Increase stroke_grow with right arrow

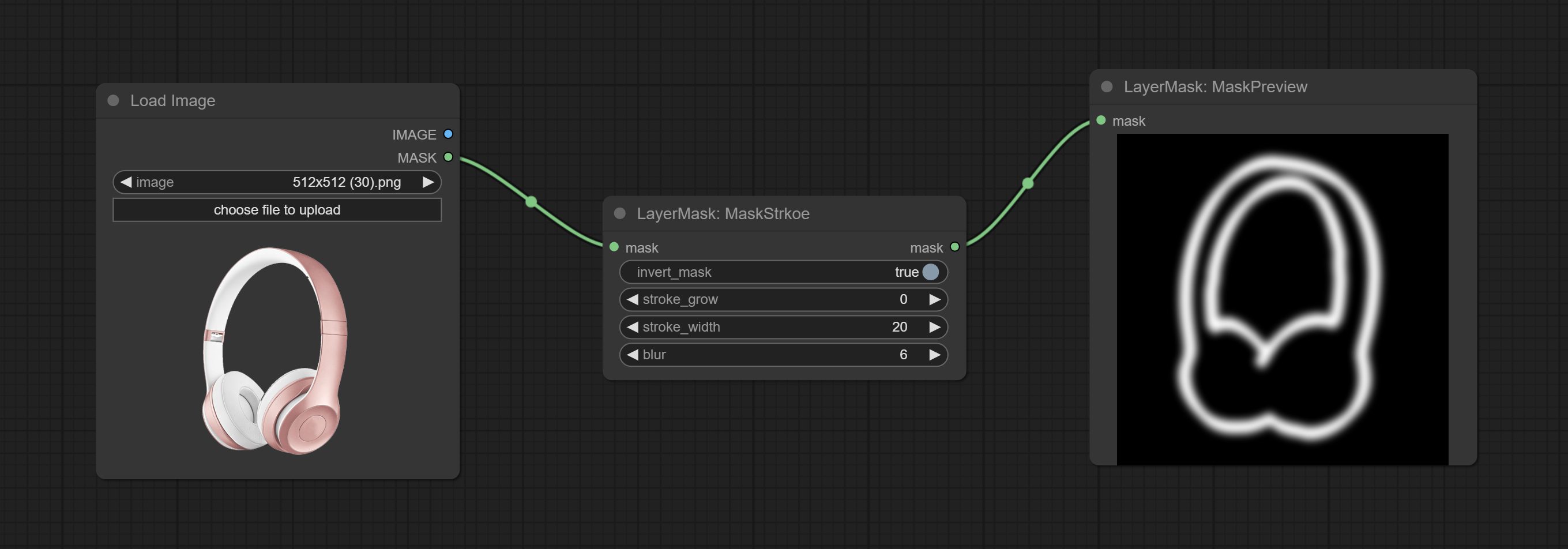point(934,299)
